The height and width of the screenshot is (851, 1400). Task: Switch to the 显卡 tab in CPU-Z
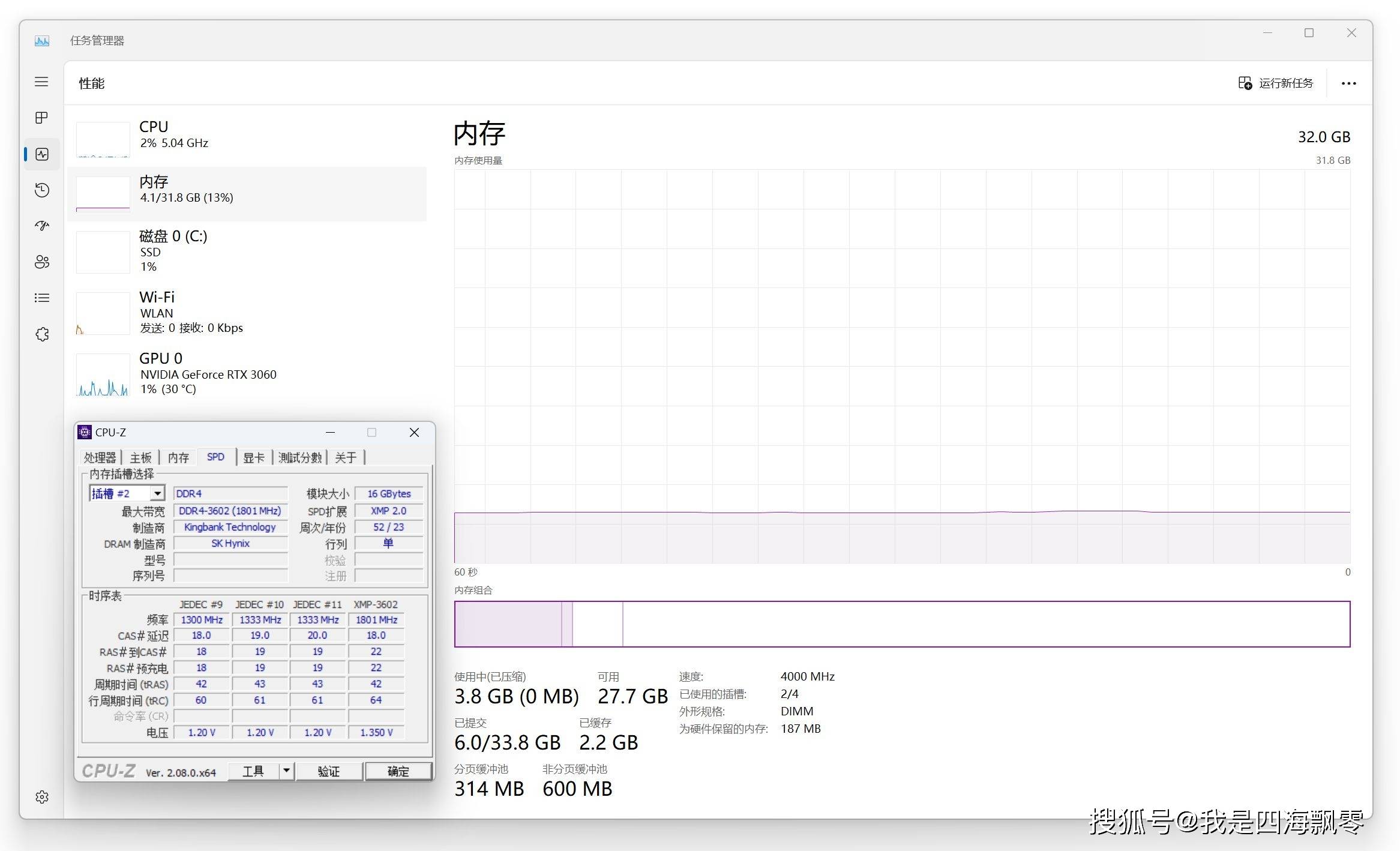pyautogui.click(x=254, y=457)
